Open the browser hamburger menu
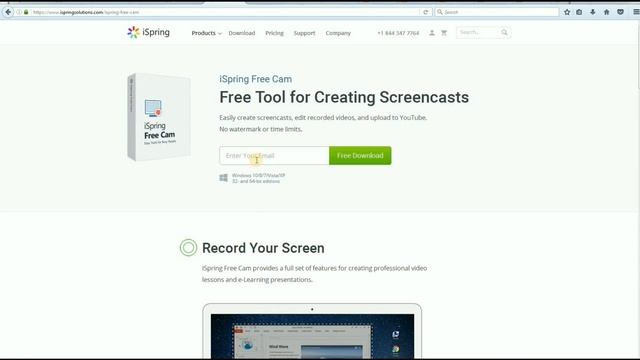 (636, 12)
